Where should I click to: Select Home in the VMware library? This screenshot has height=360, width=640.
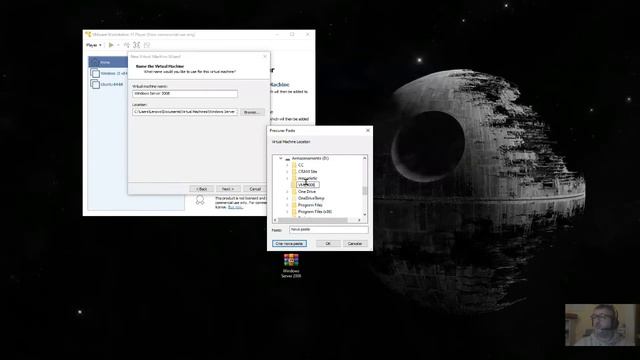pyautogui.click(x=109, y=62)
